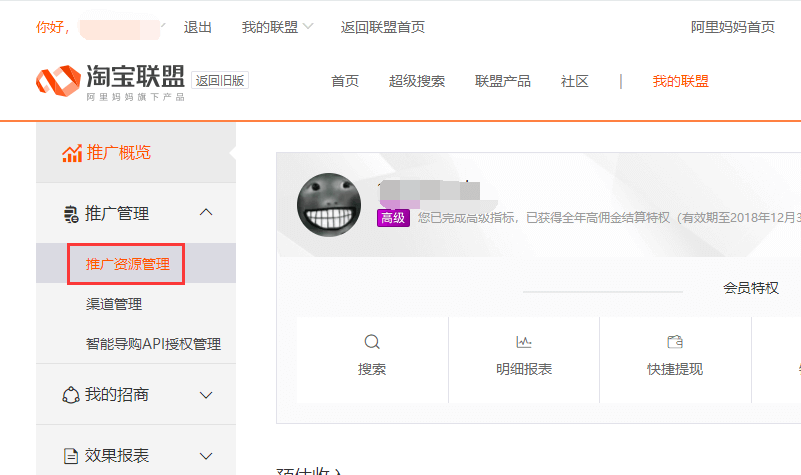Go to 联盟产品 navigation item

(x=503, y=81)
